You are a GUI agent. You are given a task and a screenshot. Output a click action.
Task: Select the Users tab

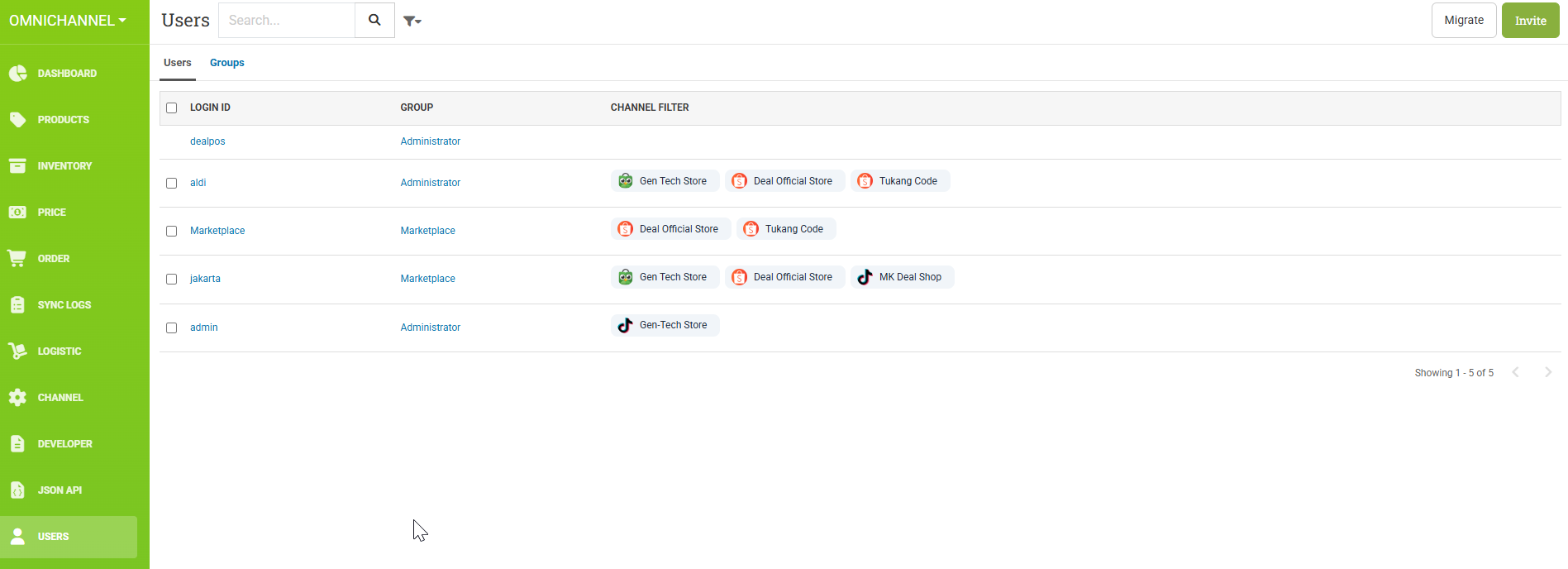pyautogui.click(x=177, y=63)
